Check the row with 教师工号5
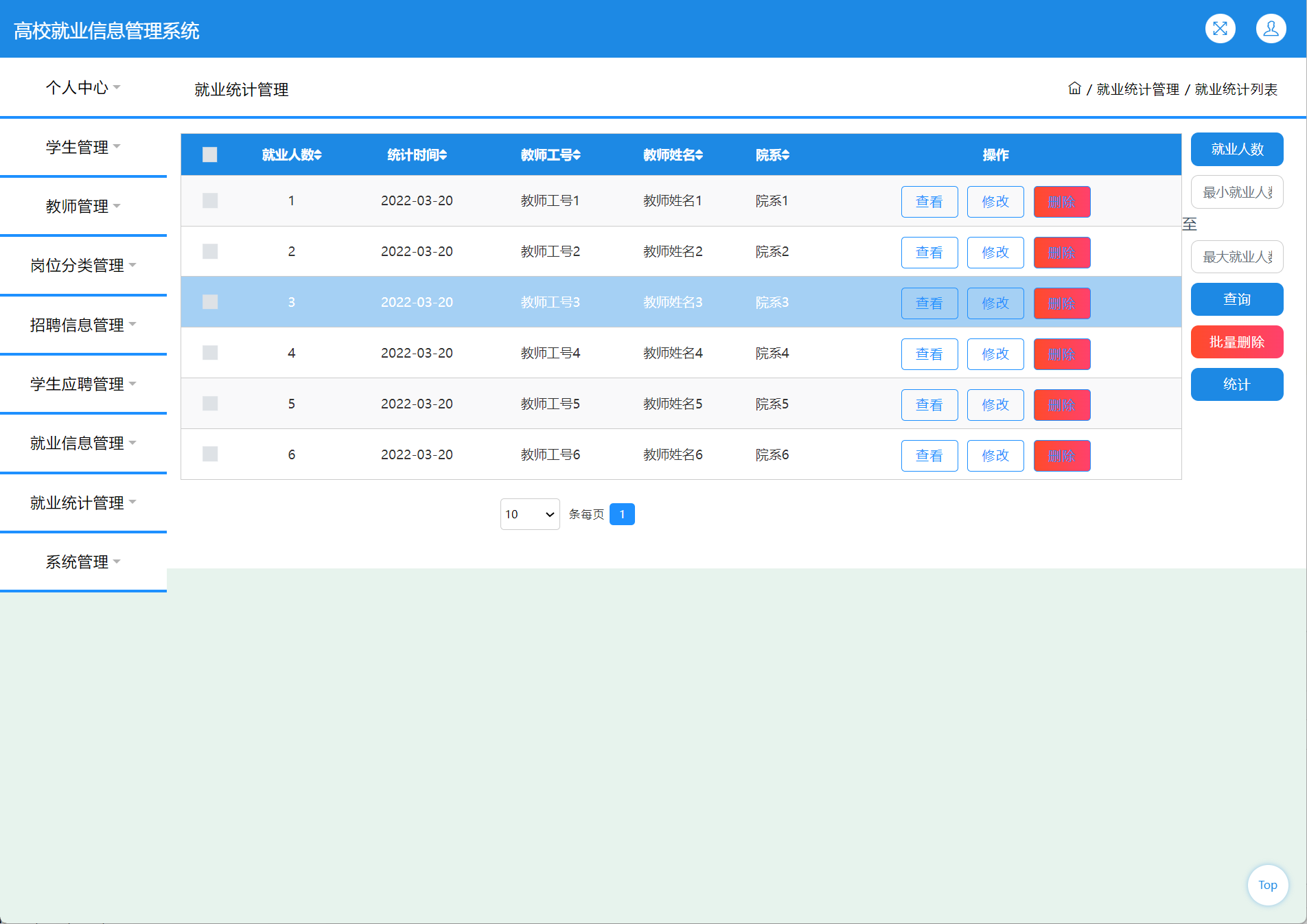The height and width of the screenshot is (924, 1307). click(x=210, y=404)
